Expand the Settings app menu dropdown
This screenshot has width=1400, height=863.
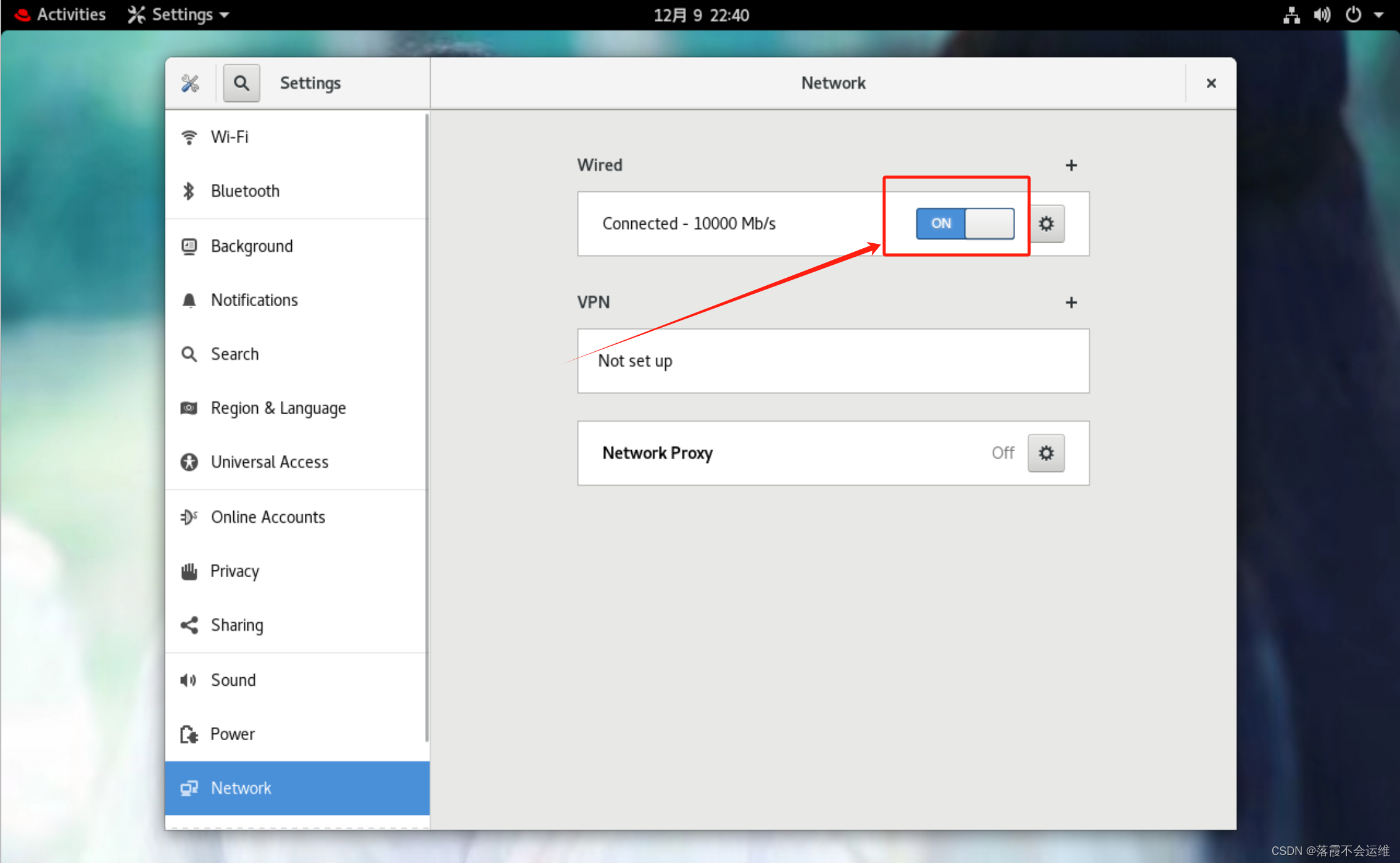(179, 15)
